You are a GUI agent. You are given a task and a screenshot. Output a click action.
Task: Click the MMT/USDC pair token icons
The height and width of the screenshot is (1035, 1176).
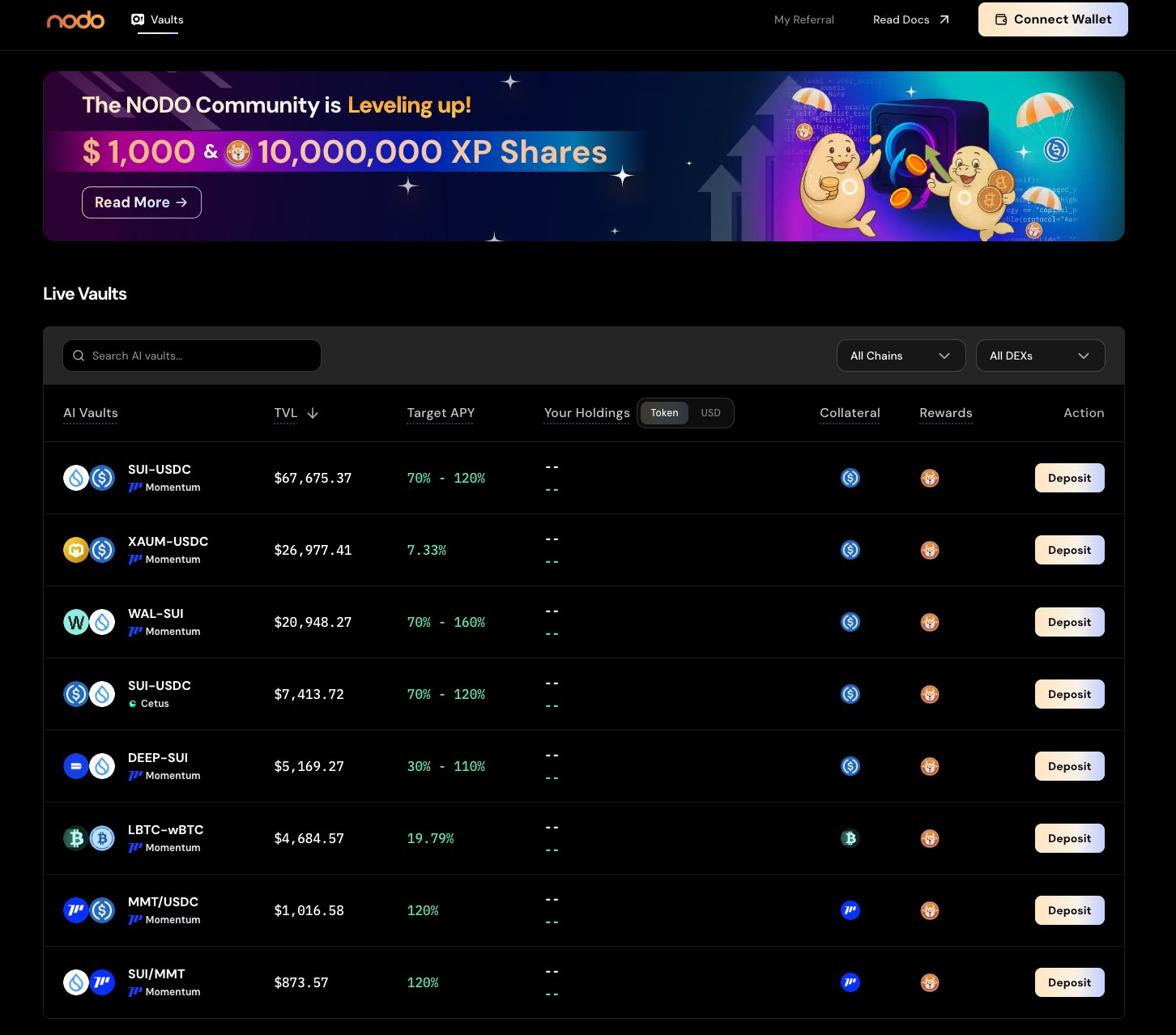point(89,910)
